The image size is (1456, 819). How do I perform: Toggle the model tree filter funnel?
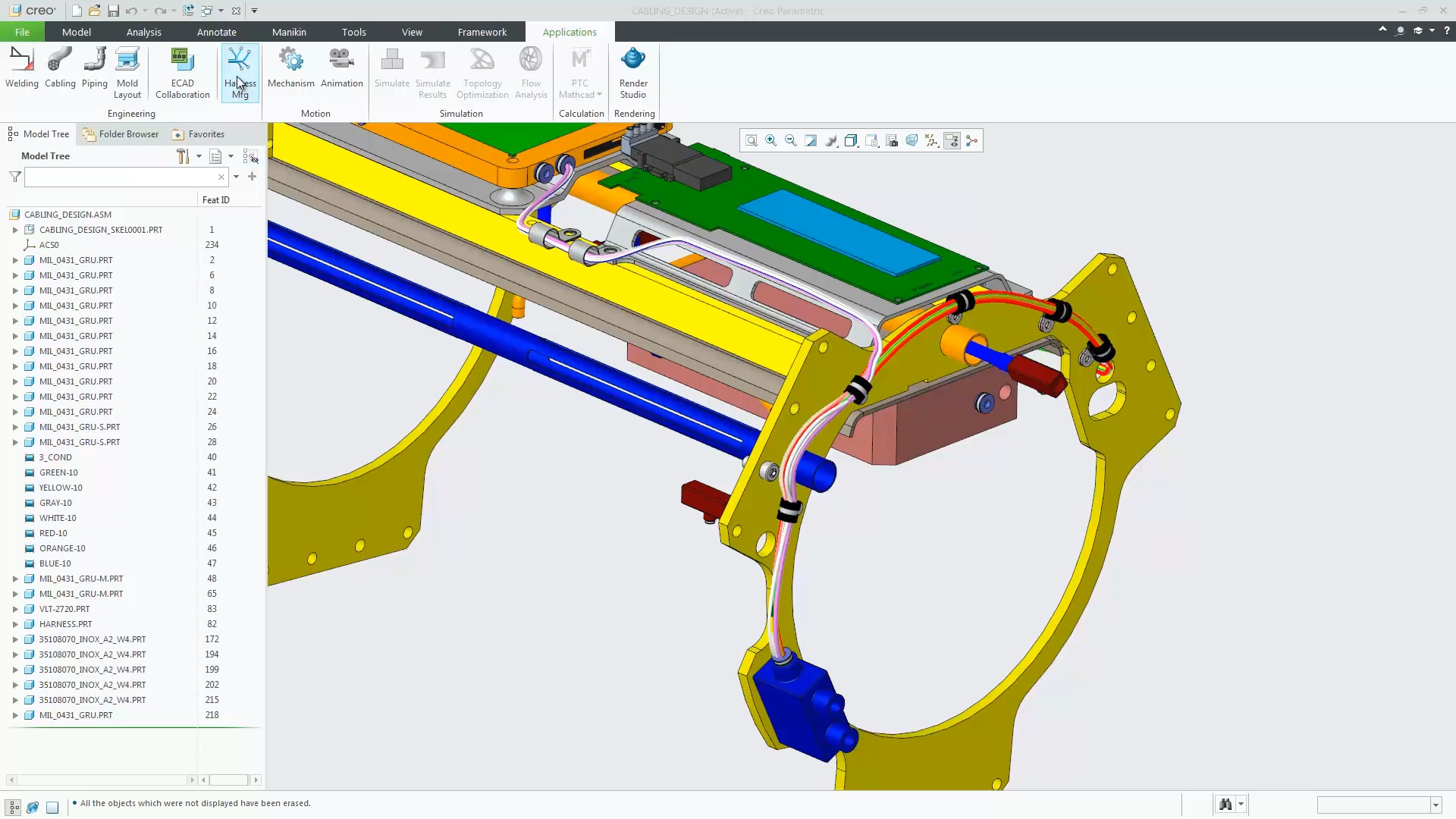[x=15, y=177]
